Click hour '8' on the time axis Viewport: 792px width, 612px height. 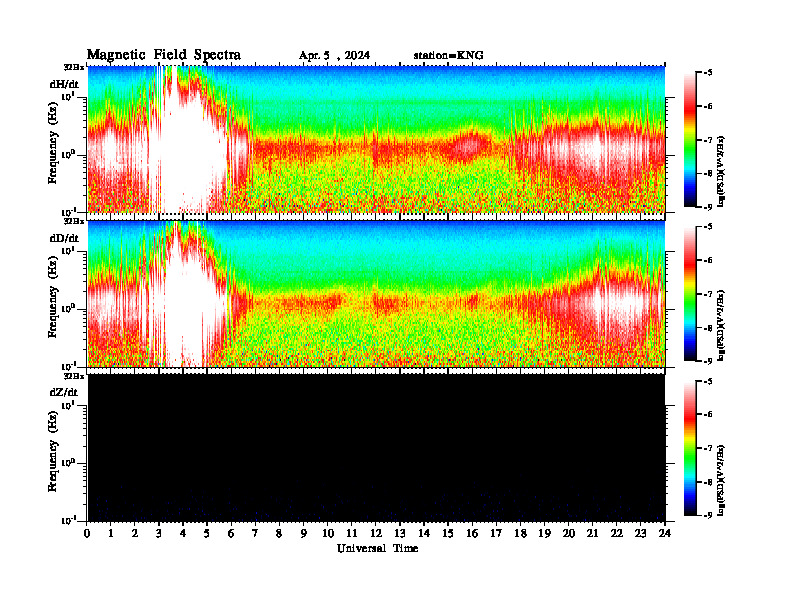click(x=279, y=533)
